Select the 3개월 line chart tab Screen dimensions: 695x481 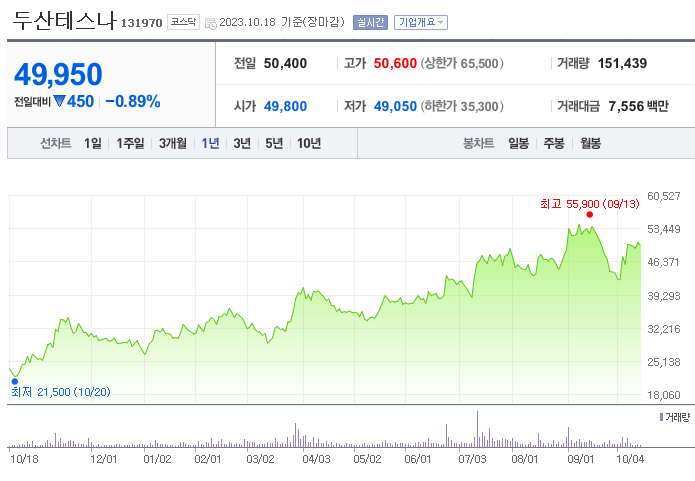click(x=173, y=143)
